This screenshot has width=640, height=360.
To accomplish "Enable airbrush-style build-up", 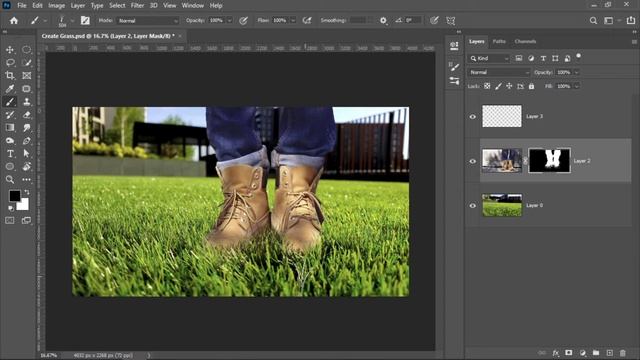I will tap(307, 20).
